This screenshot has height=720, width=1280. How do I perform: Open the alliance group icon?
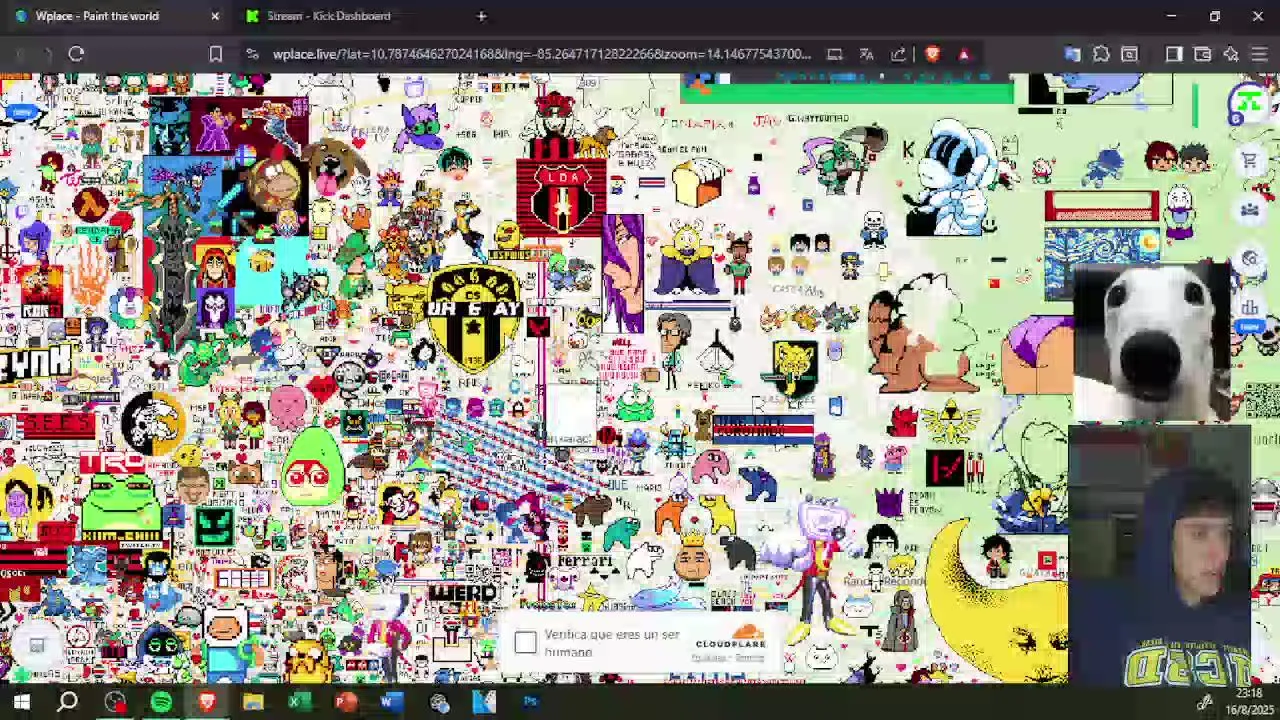pos(1249,210)
